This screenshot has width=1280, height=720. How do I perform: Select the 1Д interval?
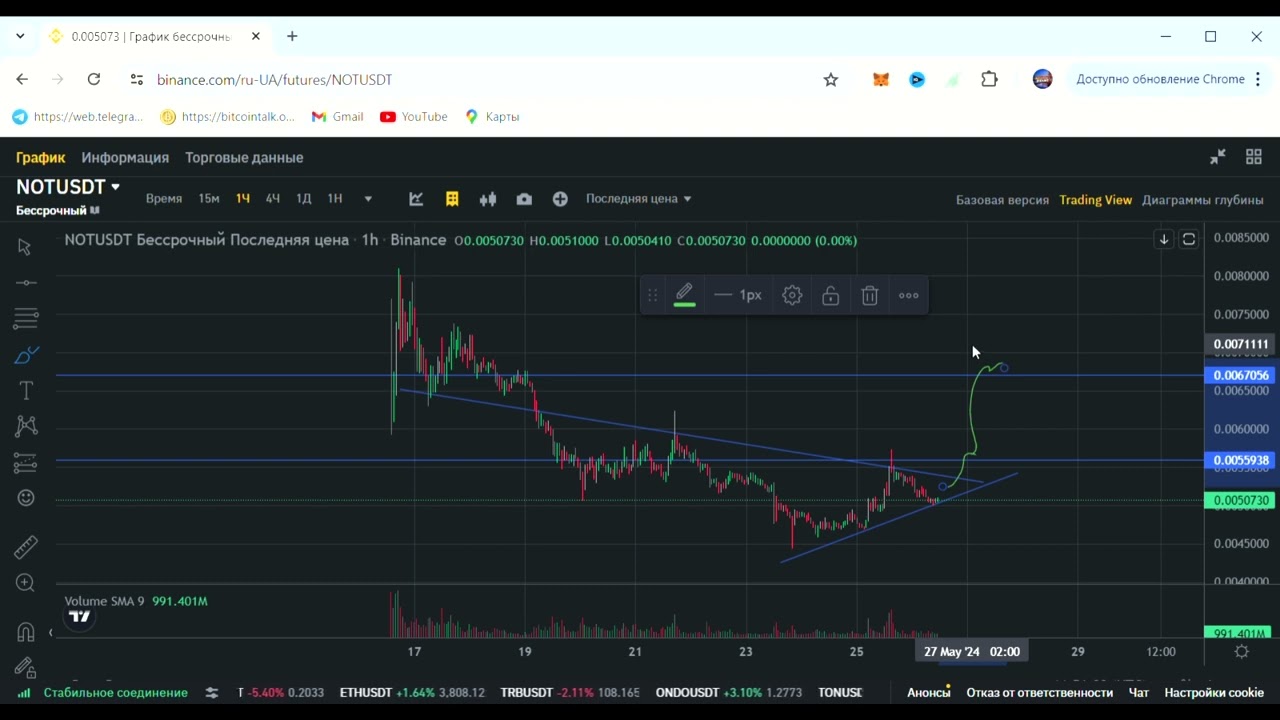tap(303, 199)
